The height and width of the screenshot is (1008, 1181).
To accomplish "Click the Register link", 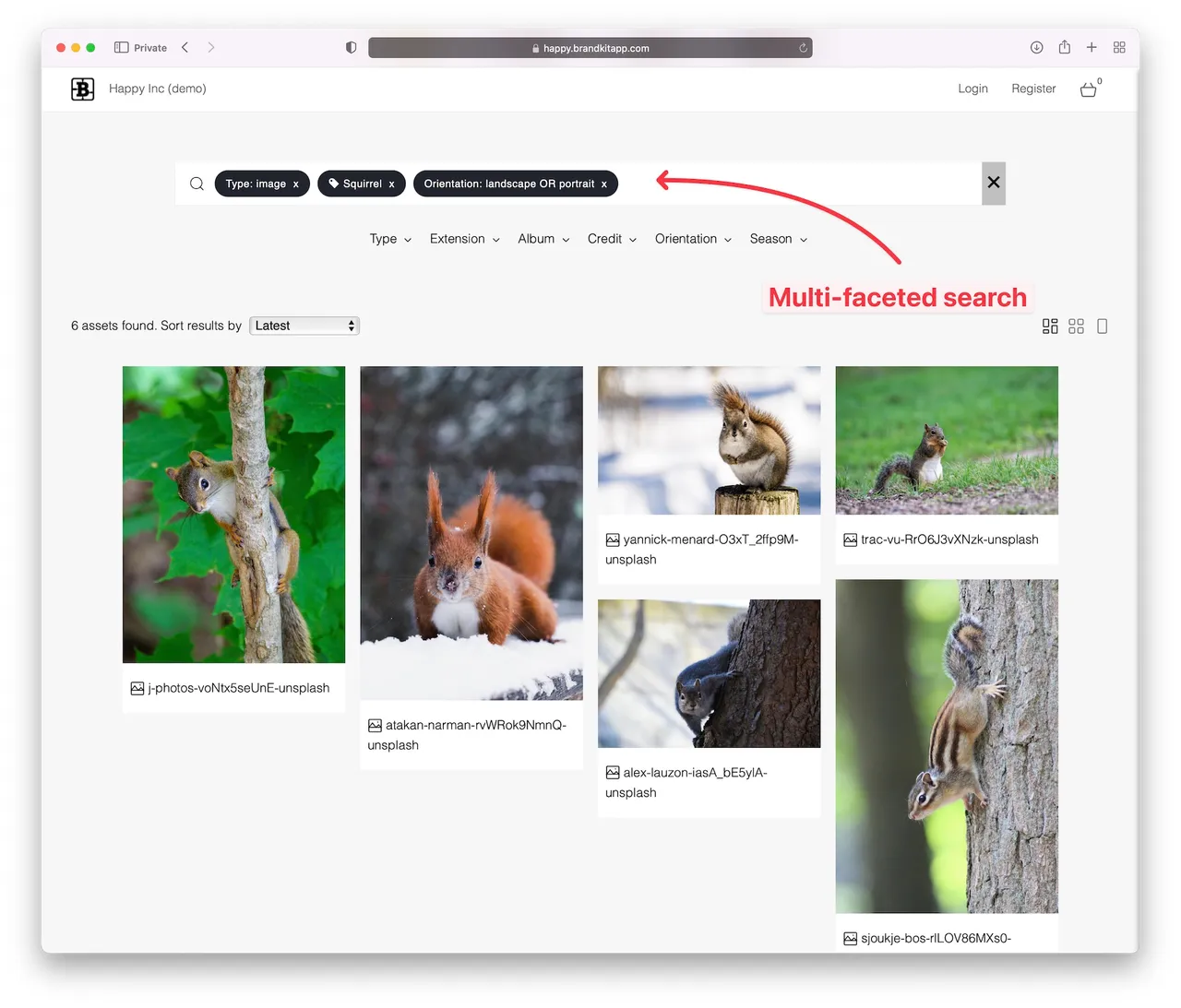I will coord(1033,89).
